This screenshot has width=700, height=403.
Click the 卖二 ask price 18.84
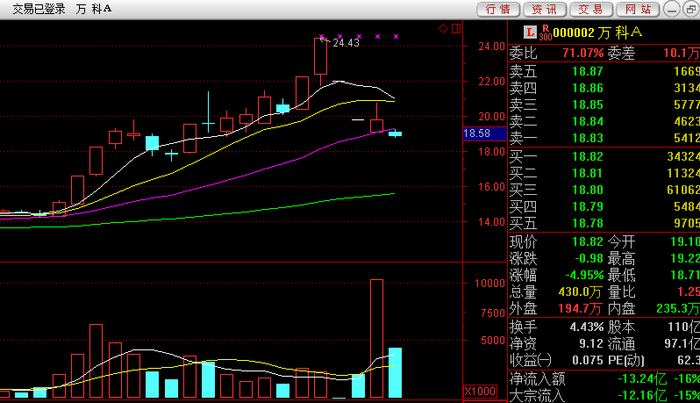tap(588, 121)
